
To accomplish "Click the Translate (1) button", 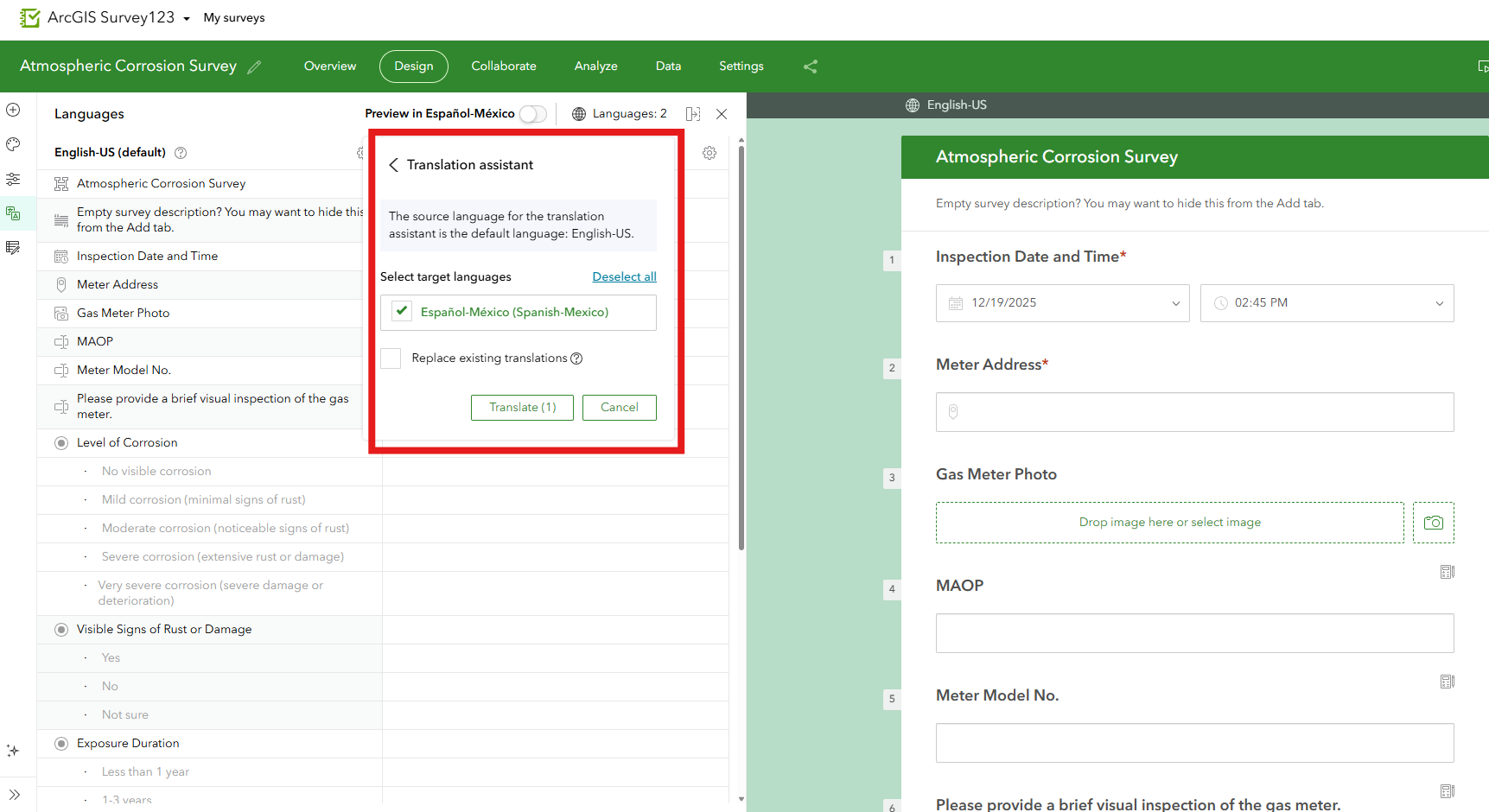I will (522, 408).
